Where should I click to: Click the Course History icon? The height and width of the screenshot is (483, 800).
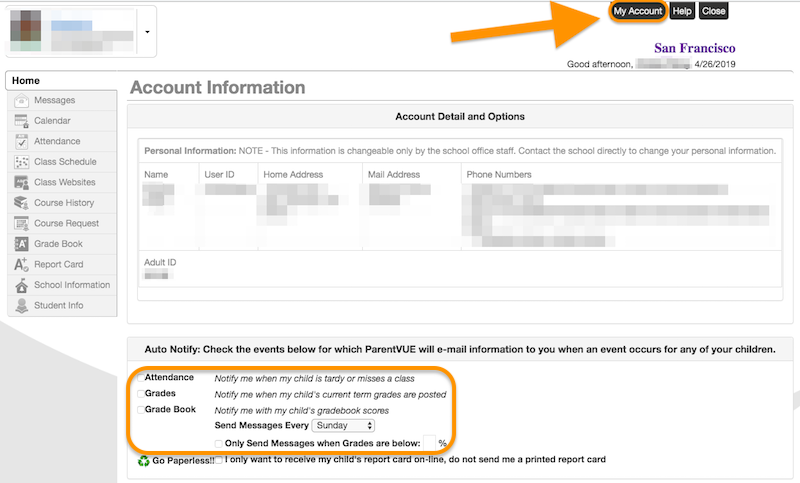click(x=22, y=203)
